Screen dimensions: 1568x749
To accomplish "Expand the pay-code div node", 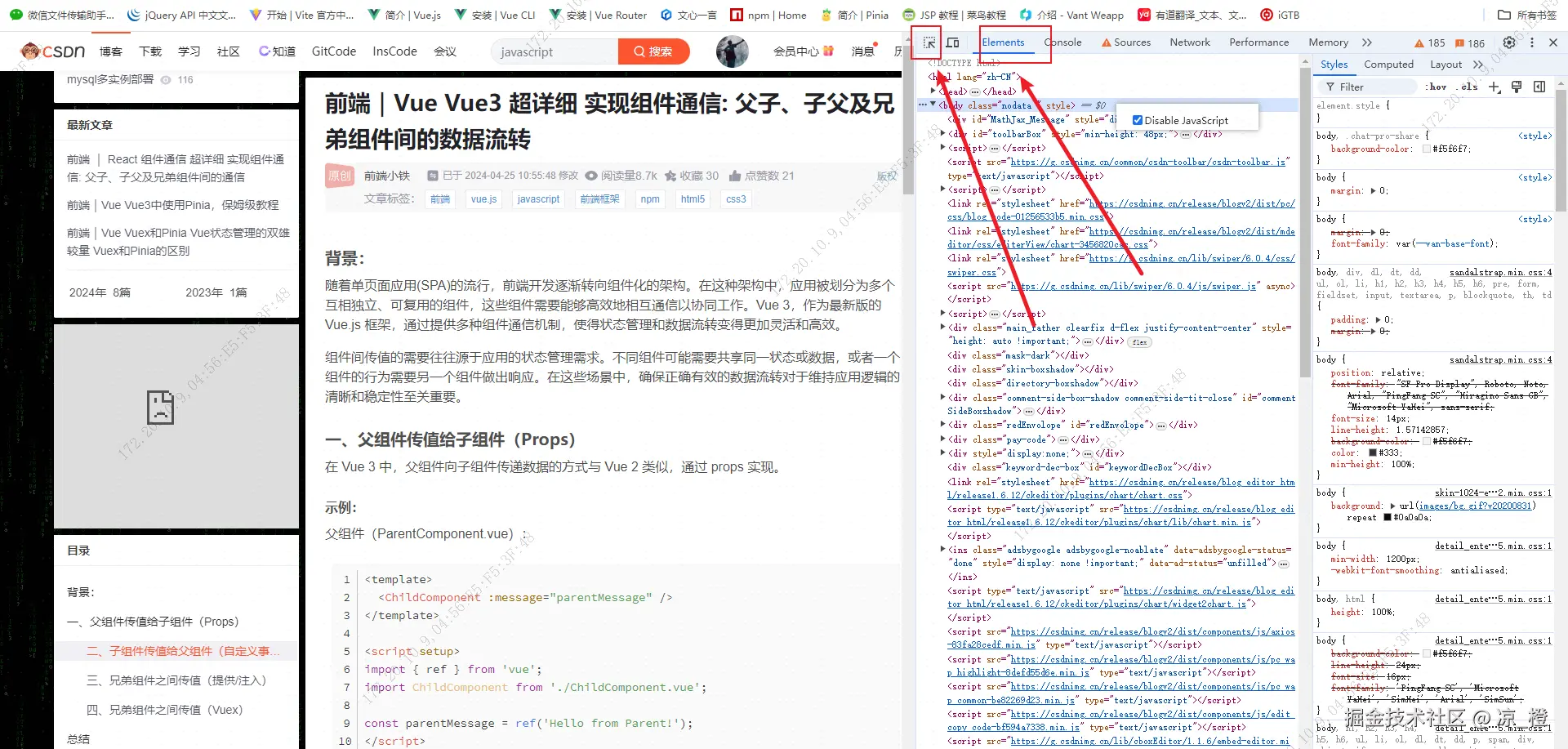I will coord(943,439).
